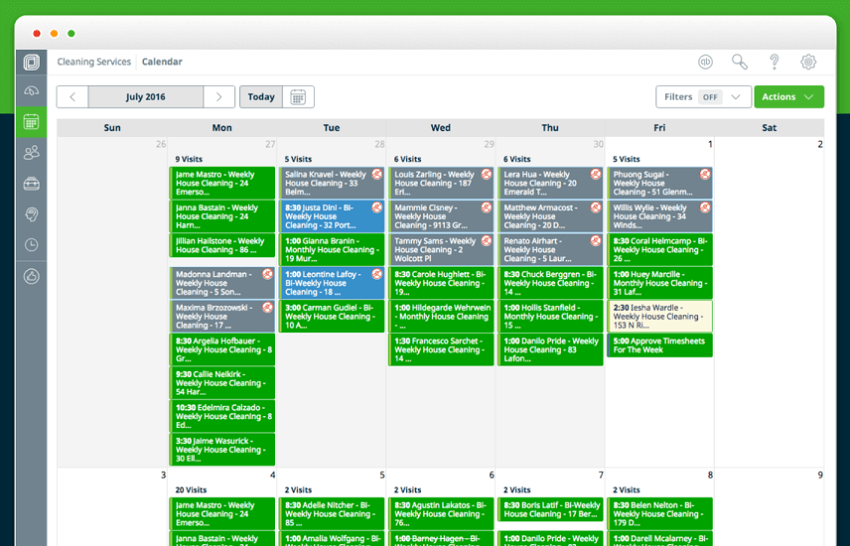Viewport: 850px width, 546px height.
Task: Click the unassigned icon on Tammy Sams visit
Action: pyautogui.click(x=486, y=241)
